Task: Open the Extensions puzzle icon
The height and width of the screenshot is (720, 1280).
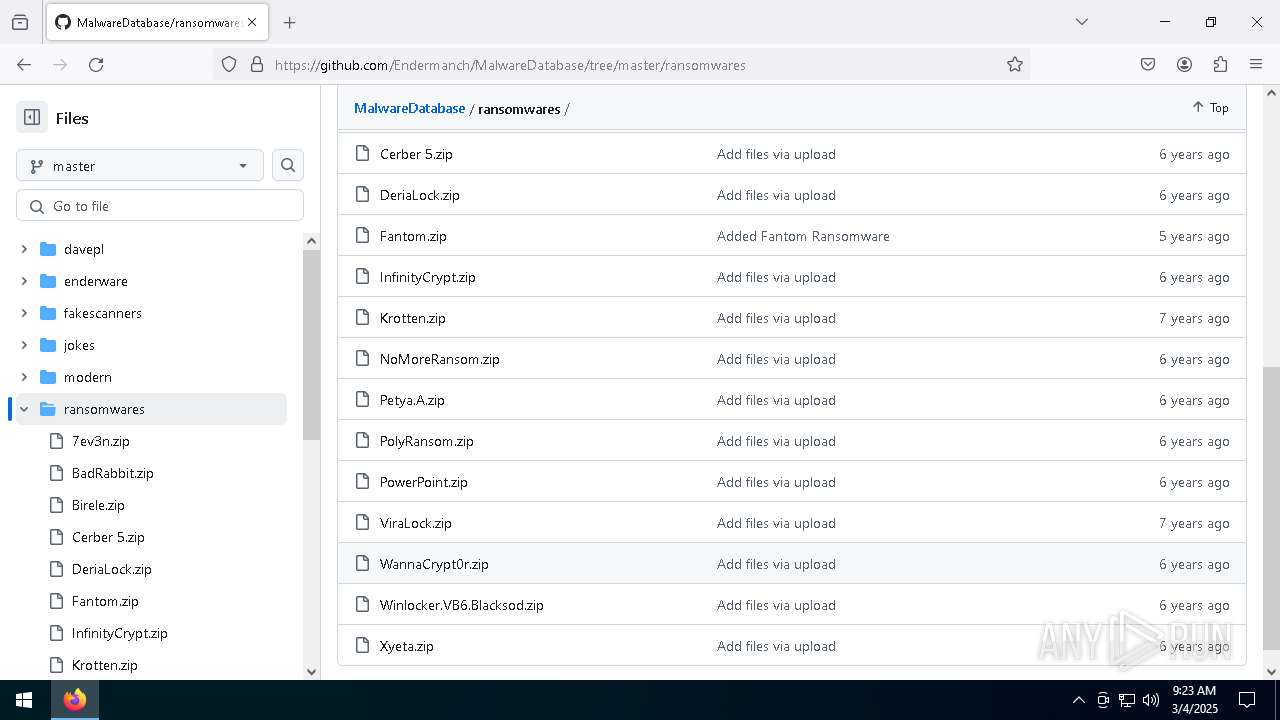Action: tap(1220, 64)
